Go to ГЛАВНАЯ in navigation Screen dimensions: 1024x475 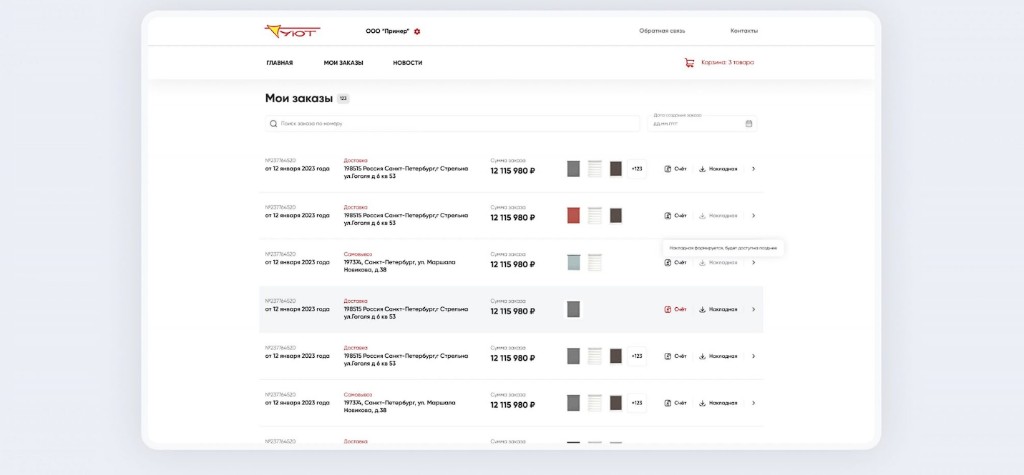click(279, 63)
